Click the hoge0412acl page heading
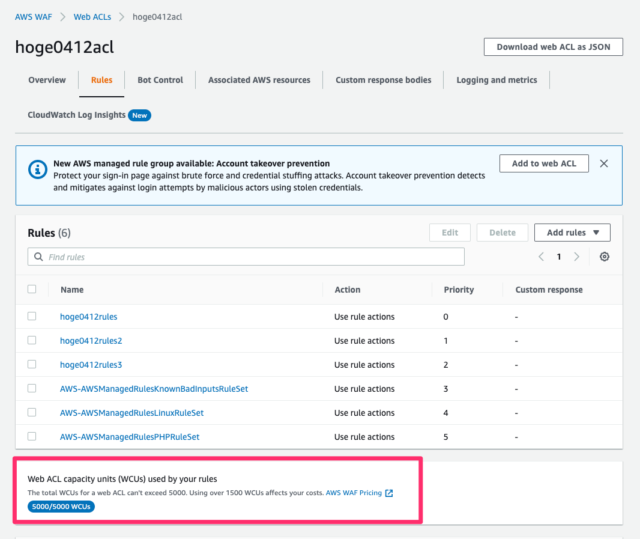The width and height of the screenshot is (640, 539). click(64, 47)
